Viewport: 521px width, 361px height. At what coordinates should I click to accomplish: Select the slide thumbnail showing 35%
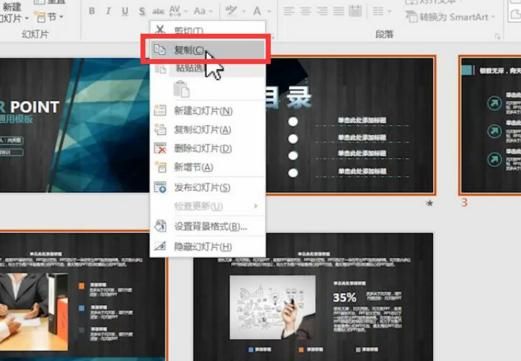tap(313, 297)
